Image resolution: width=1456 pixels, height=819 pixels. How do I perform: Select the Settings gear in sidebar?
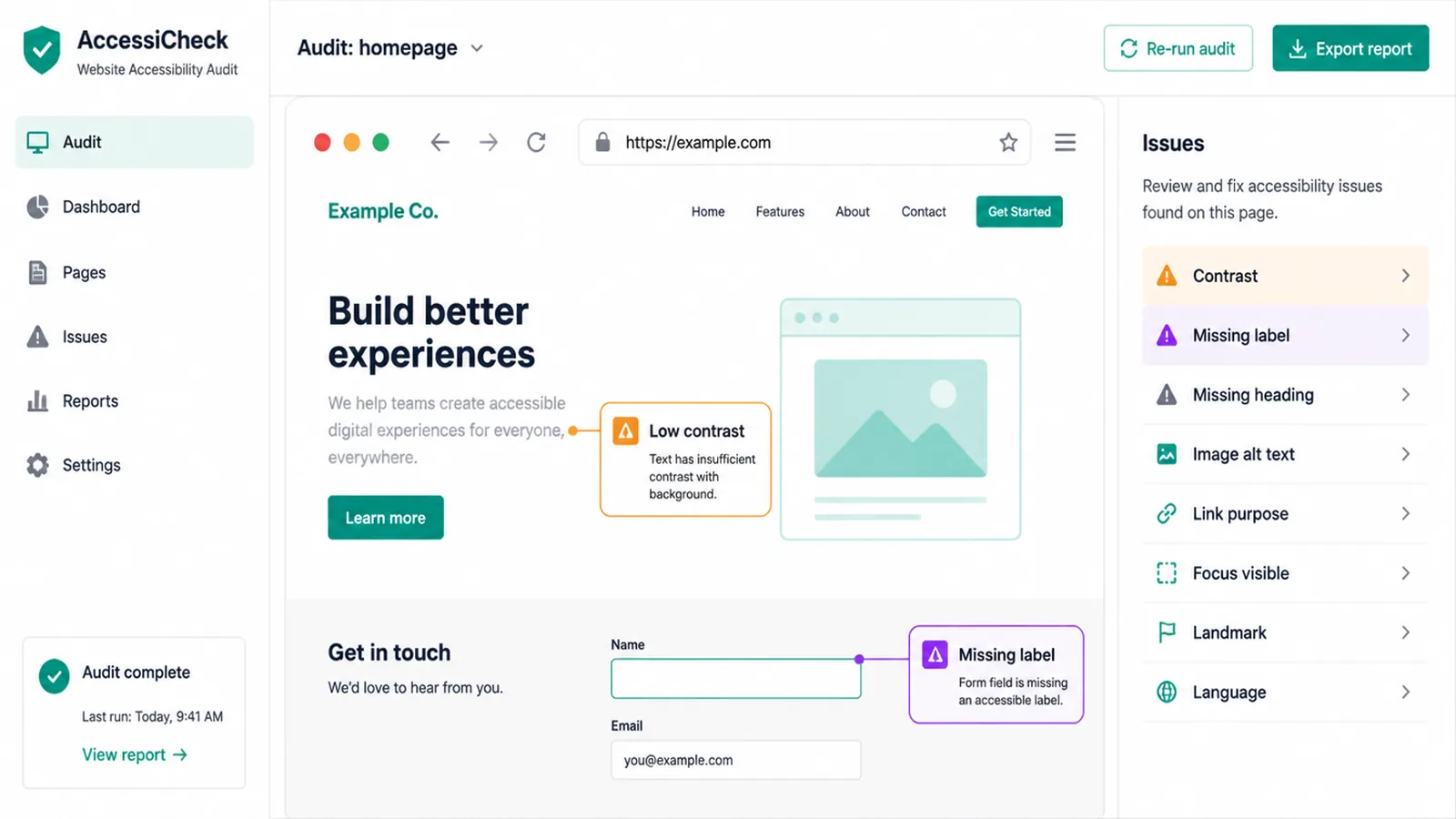pyautogui.click(x=37, y=465)
